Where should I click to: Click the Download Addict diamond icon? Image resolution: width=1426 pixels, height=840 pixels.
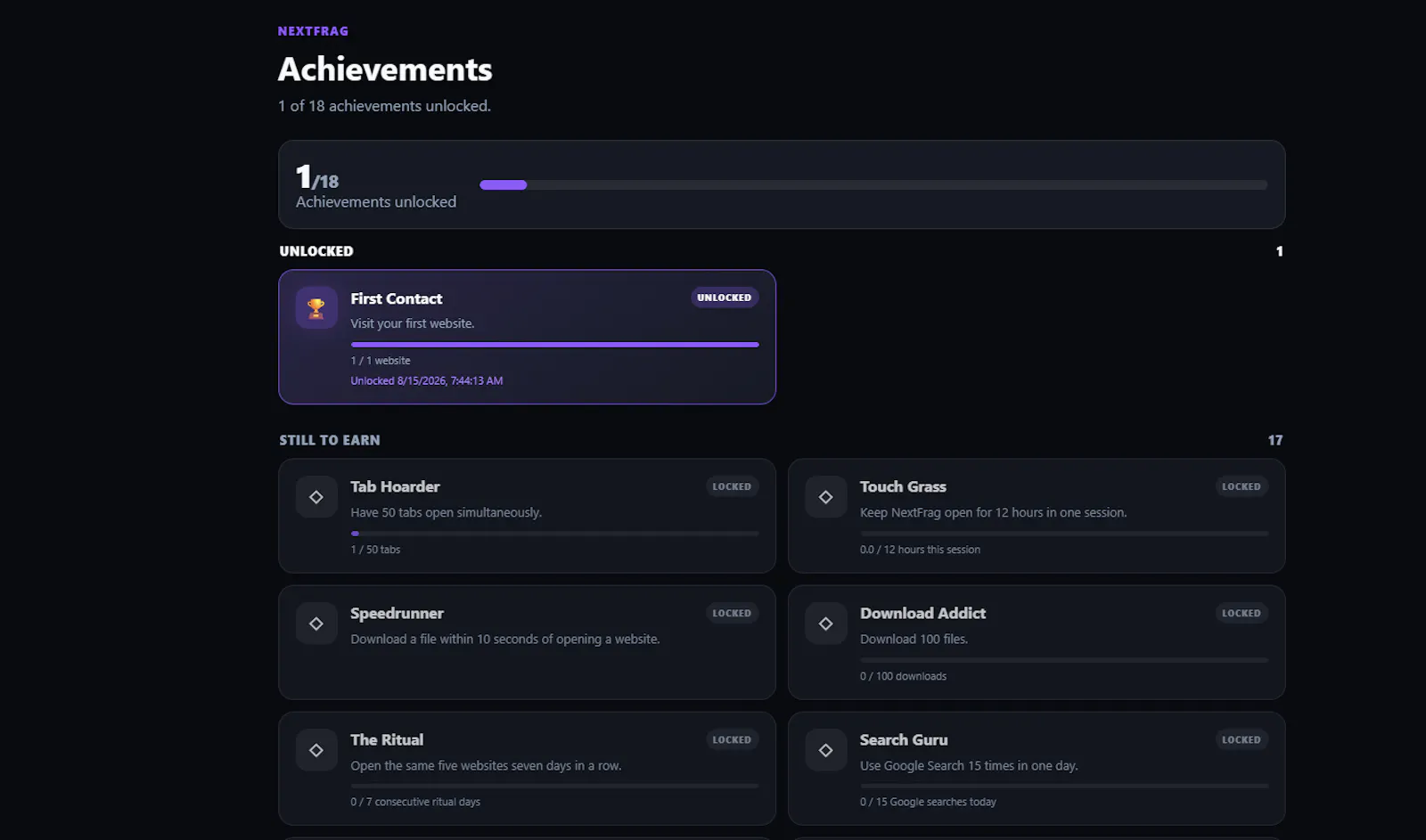826,624
